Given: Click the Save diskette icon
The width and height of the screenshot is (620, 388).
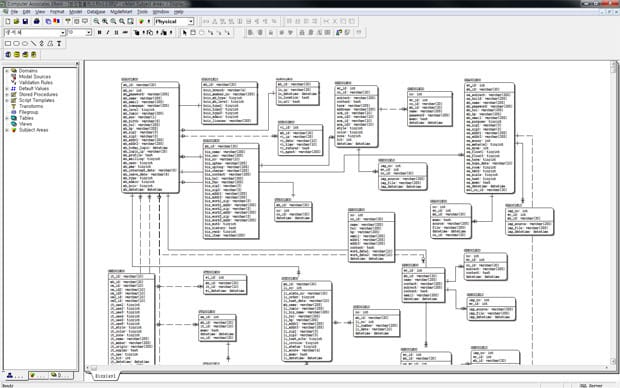Looking at the screenshot, I should [25, 21].
